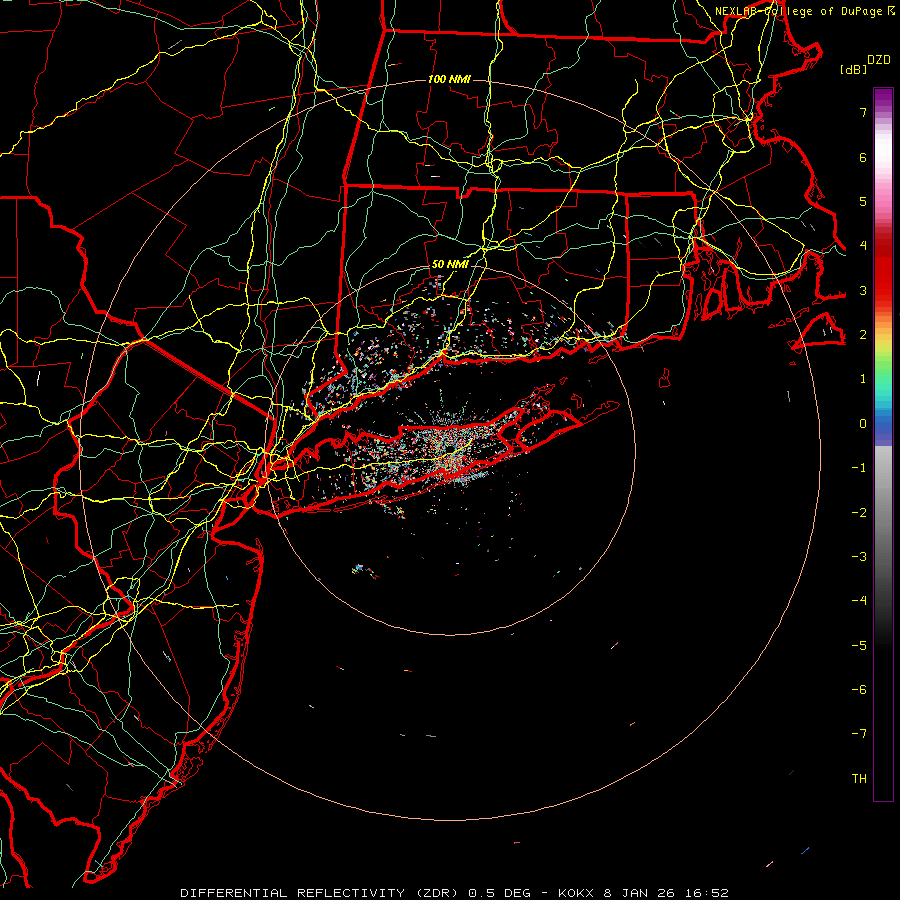Screen dimensions: 900x900
Task: Click the DZD product label
Action: coord(878,60)
